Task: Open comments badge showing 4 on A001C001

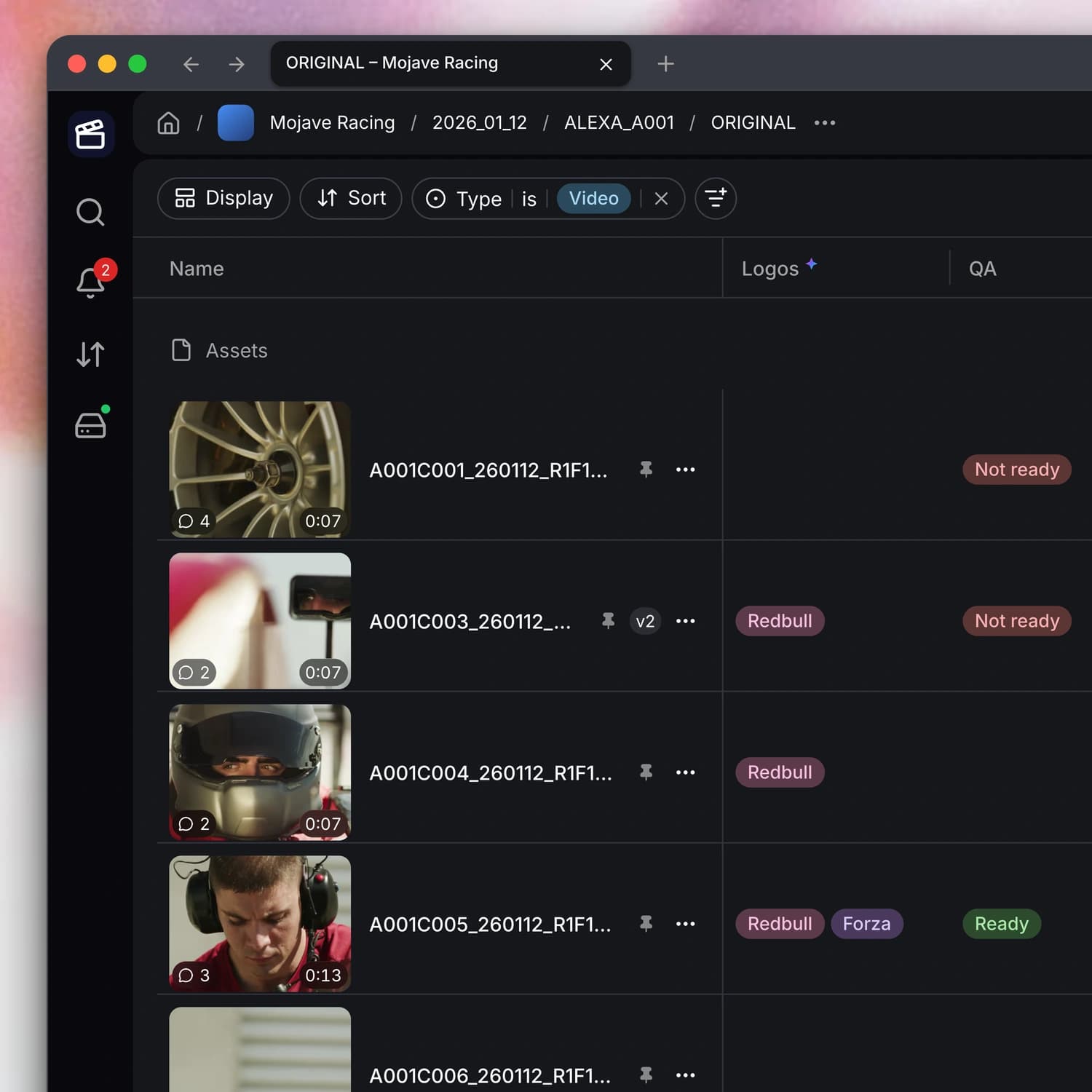Action: point(194,521)
